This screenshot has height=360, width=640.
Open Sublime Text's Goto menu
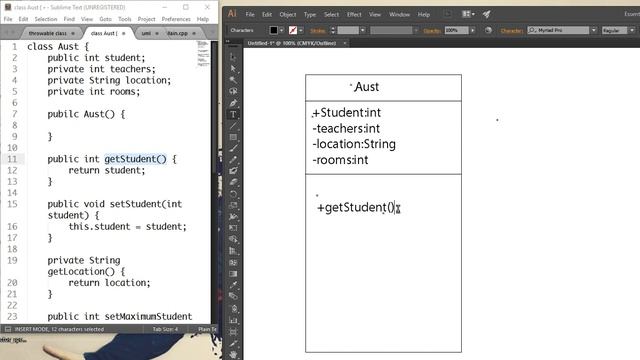105,19
